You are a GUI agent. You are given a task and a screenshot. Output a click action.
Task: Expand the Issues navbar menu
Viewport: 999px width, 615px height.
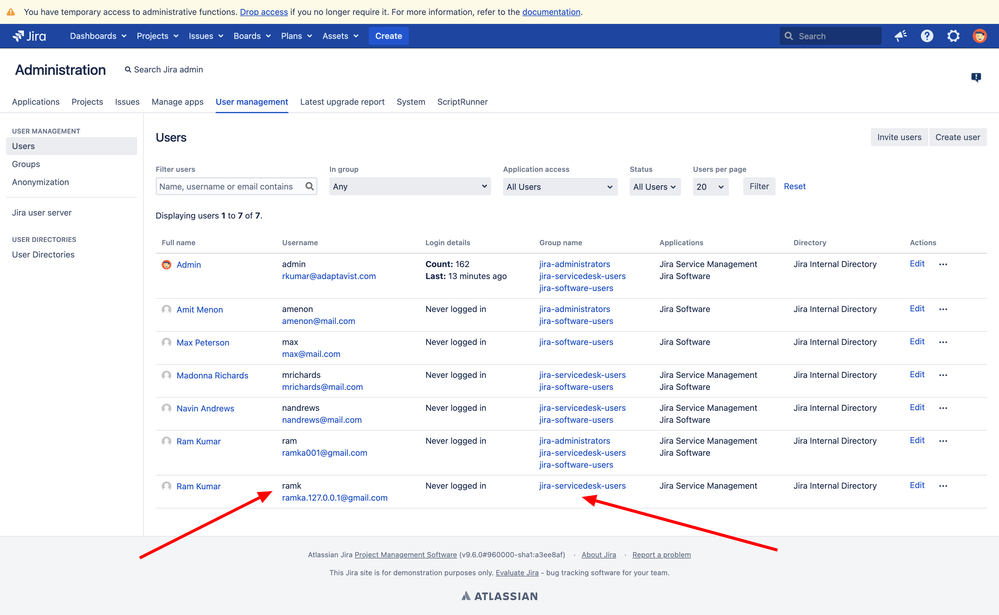[x=206, y=36]
